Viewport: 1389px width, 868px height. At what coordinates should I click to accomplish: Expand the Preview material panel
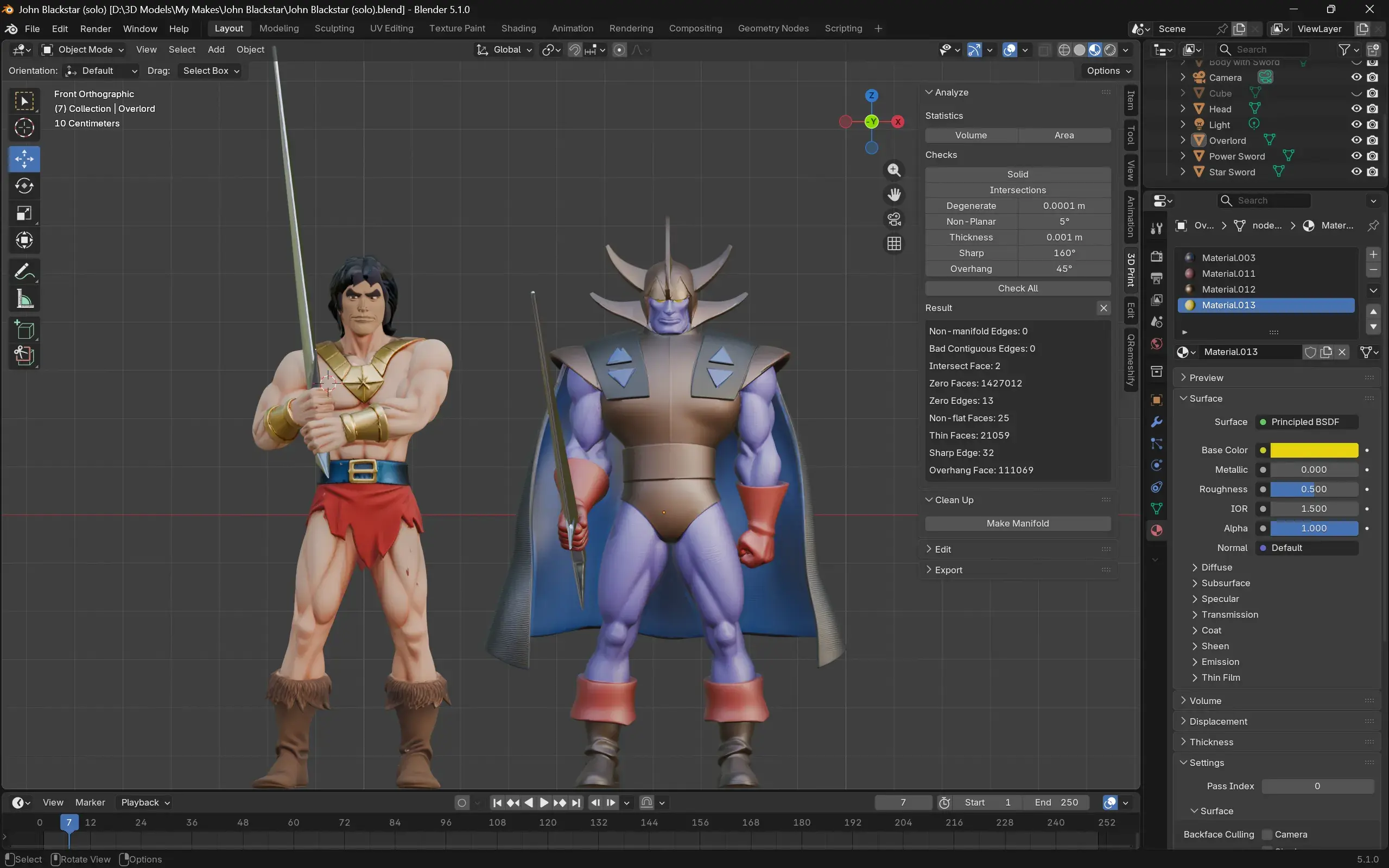[1206, 378]
